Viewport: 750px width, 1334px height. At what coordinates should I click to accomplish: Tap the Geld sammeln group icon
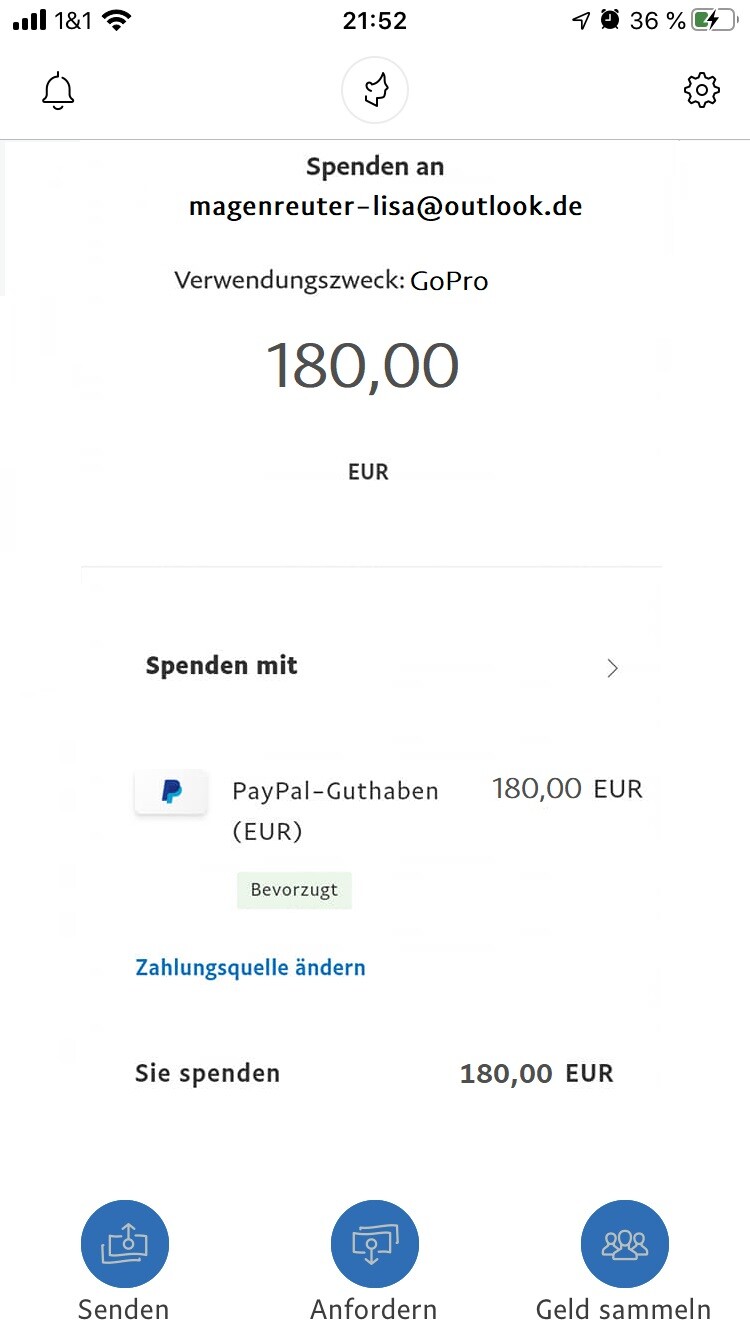click(x=625, y=1244)
